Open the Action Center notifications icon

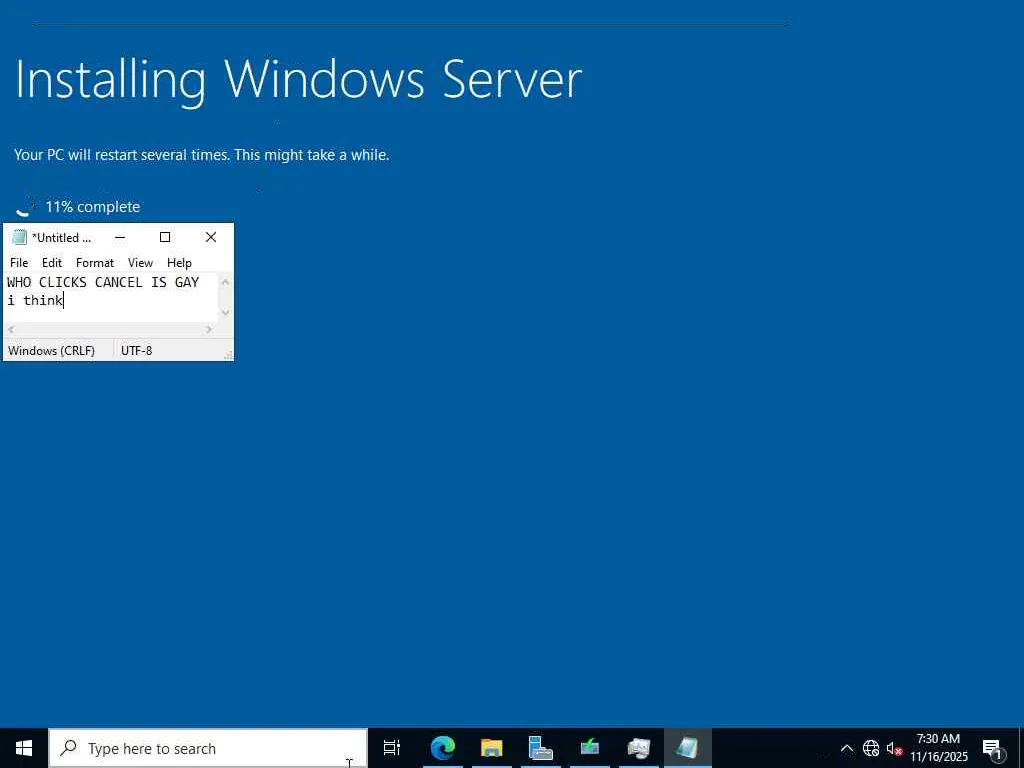(x=993, y=749)
